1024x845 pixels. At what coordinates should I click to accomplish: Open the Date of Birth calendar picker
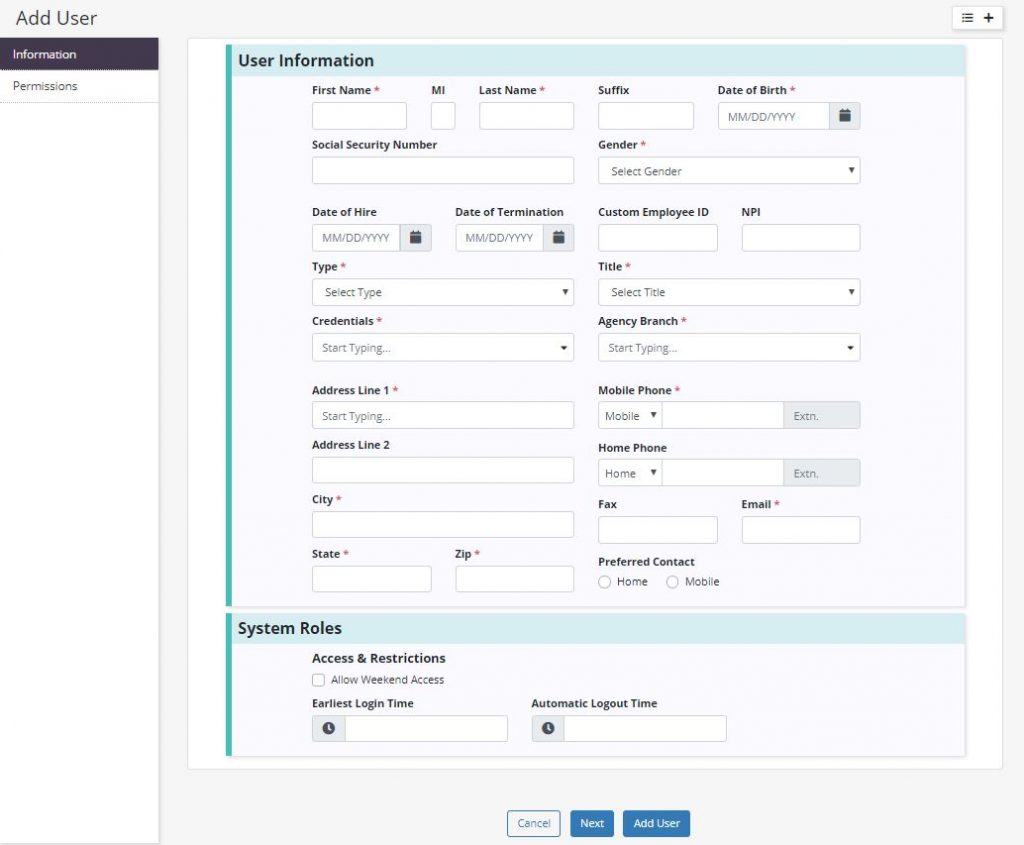click(x=844, y=116)
